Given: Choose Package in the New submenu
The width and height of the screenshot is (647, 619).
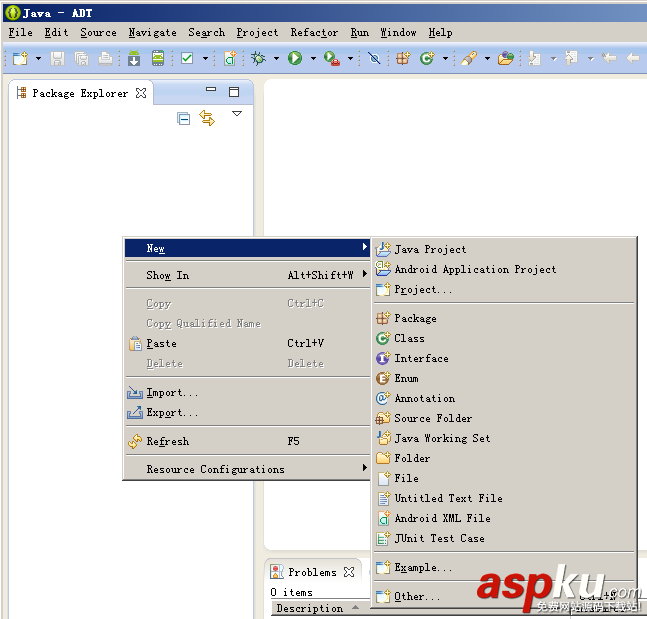Looking at the screenshot, I should [x=504, y=318].
